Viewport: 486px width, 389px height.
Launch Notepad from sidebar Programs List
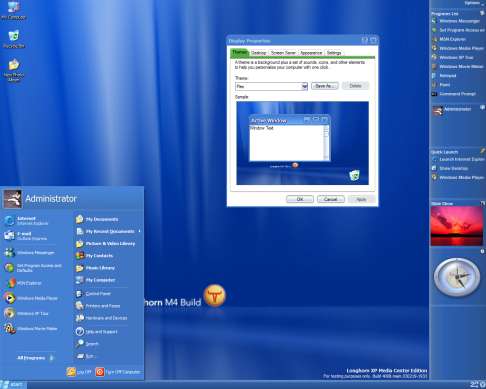(444, 76)
